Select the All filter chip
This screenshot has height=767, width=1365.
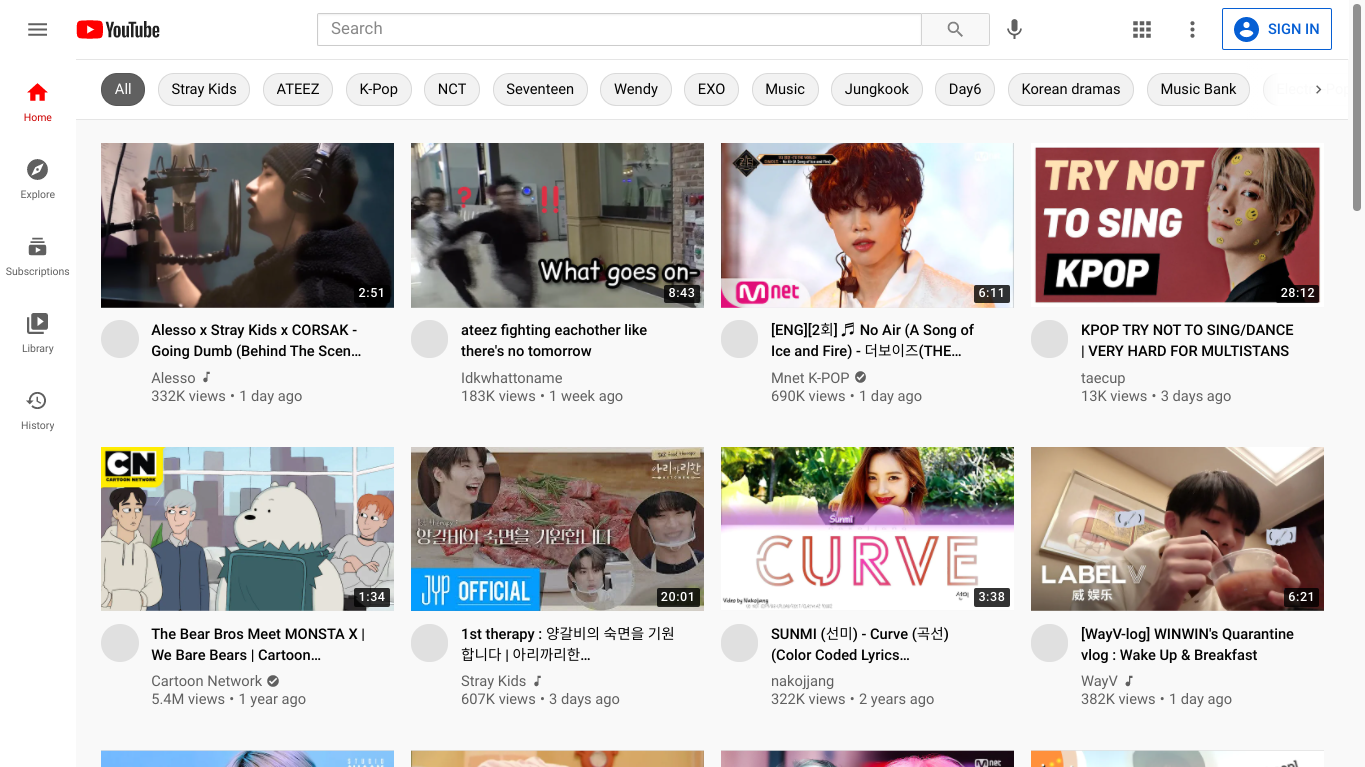coord(123,89)
